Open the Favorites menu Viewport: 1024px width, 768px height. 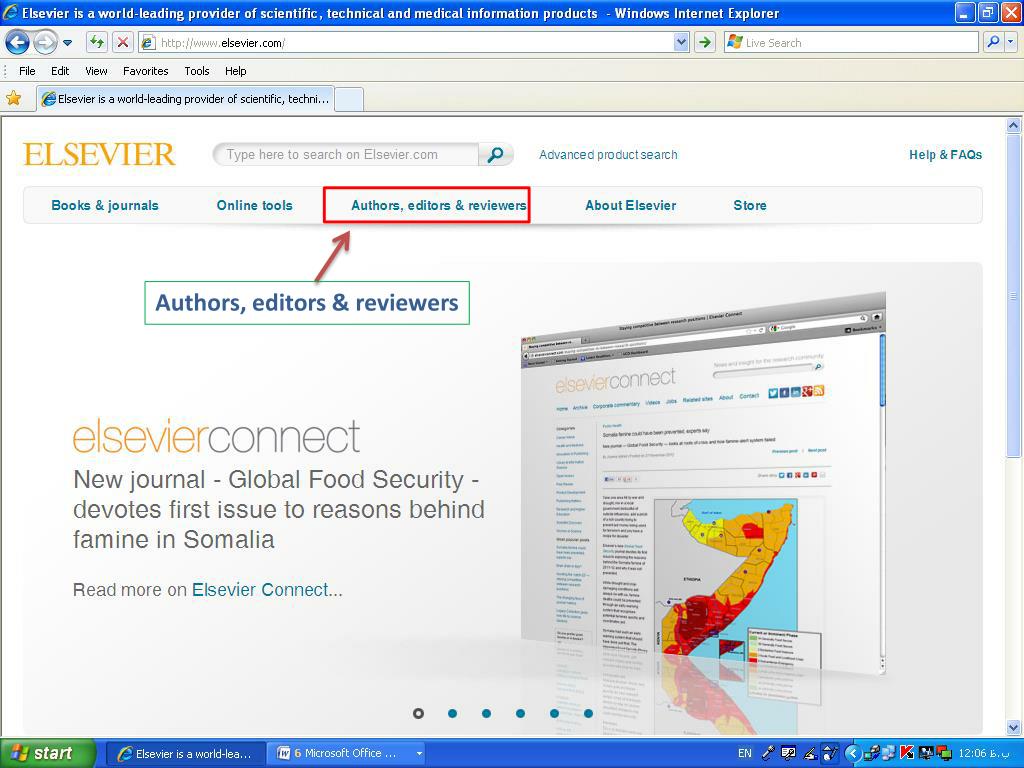146,71
